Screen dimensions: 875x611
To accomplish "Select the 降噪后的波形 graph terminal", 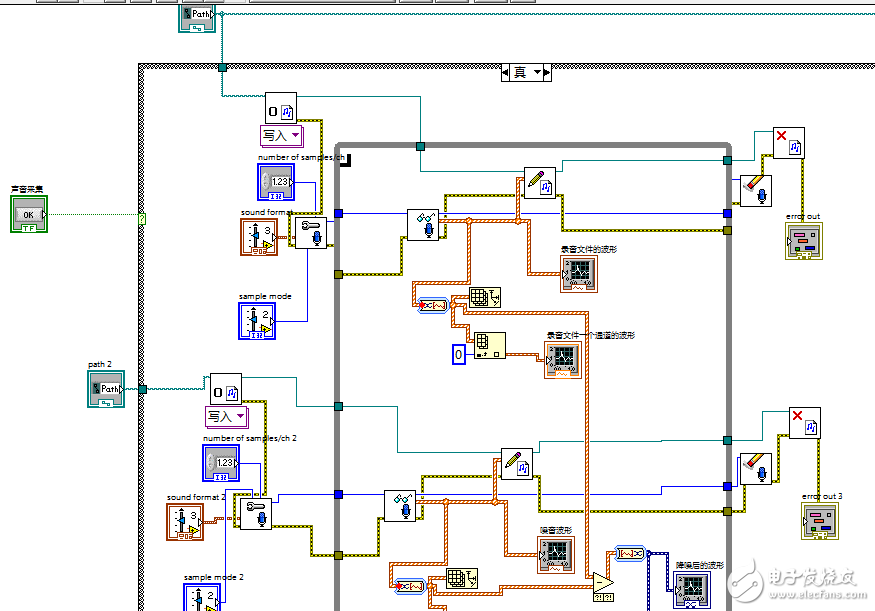I will pos(693,590).
